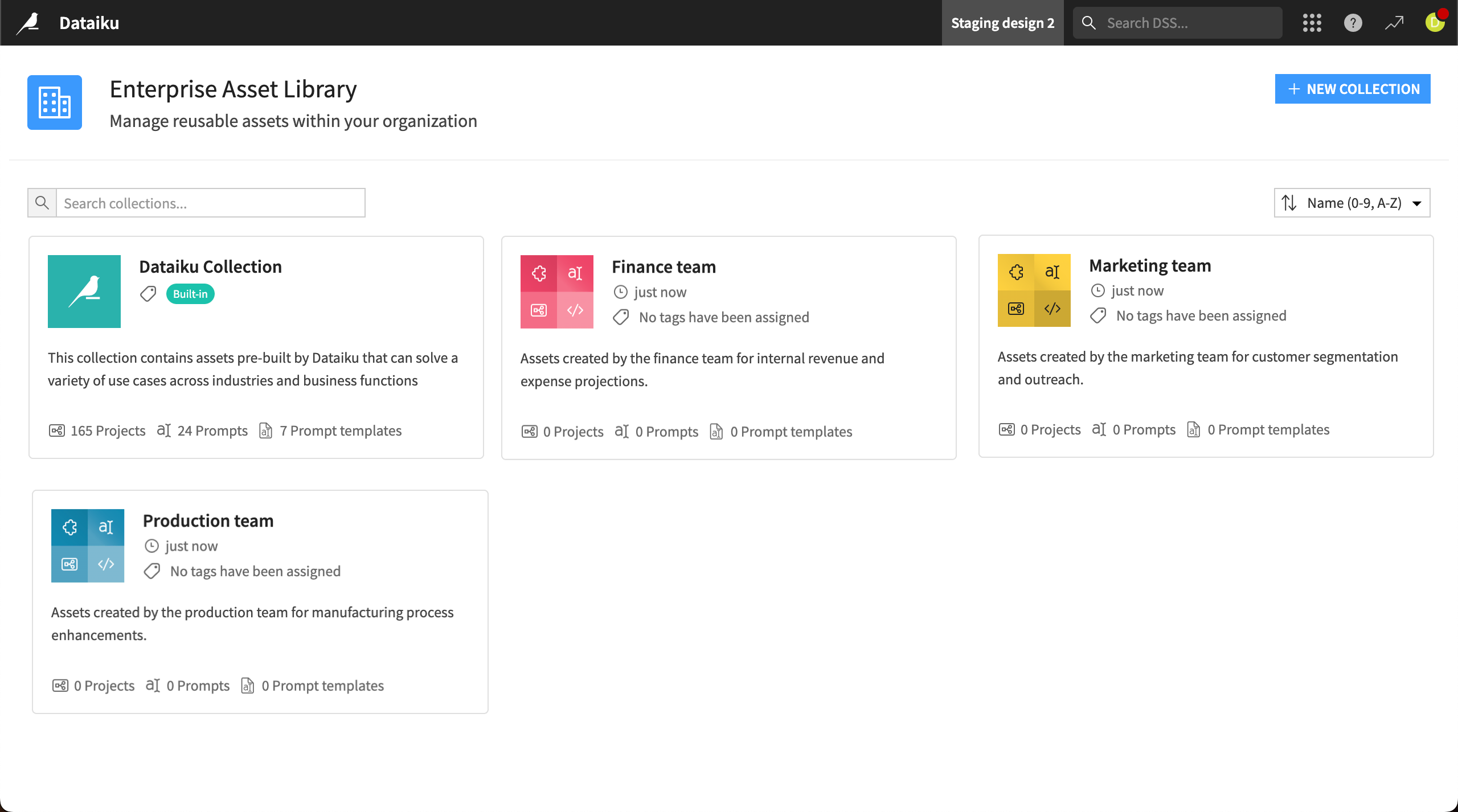Click the Built-in tag badge
Image resolution: width=1458 pixels, height=812 pixels.
pos(190,293)
